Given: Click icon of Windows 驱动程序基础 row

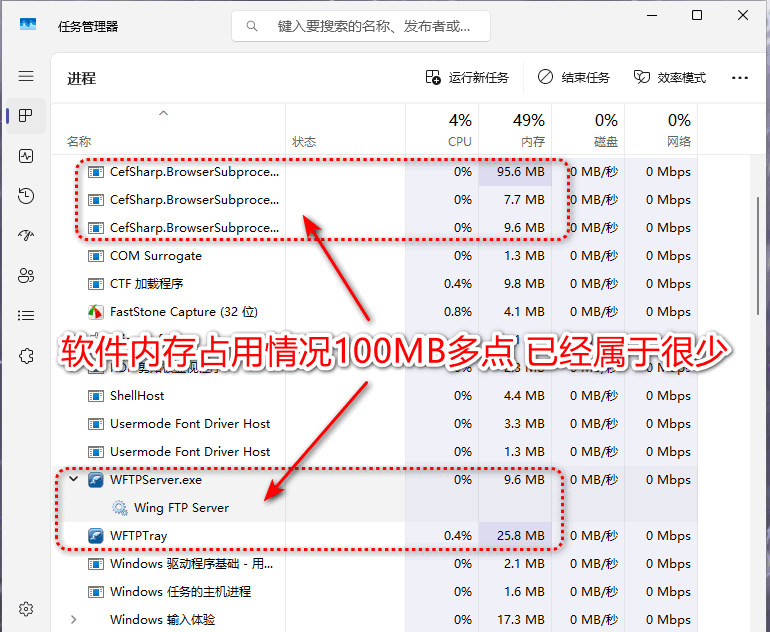Looking at the screenshot, I should (95, 564).
